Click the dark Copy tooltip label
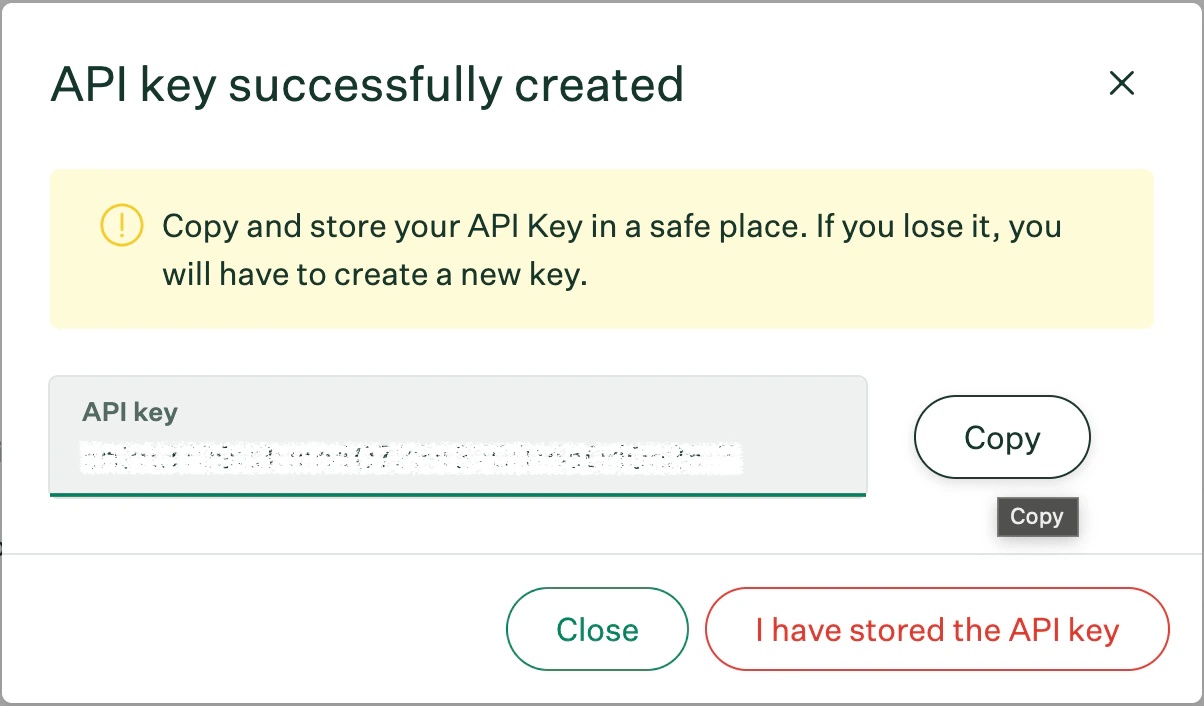 pos(1037,517)
